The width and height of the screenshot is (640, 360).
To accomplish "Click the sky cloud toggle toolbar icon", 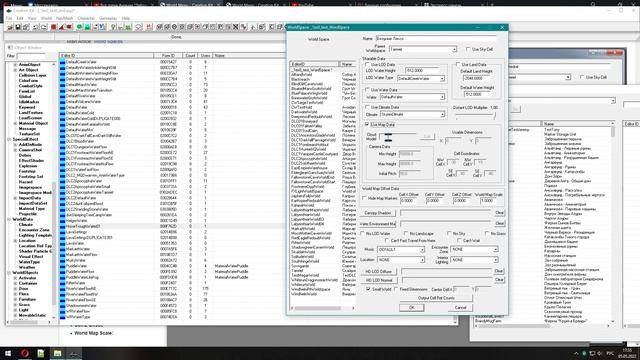I will tap(138, 27).
